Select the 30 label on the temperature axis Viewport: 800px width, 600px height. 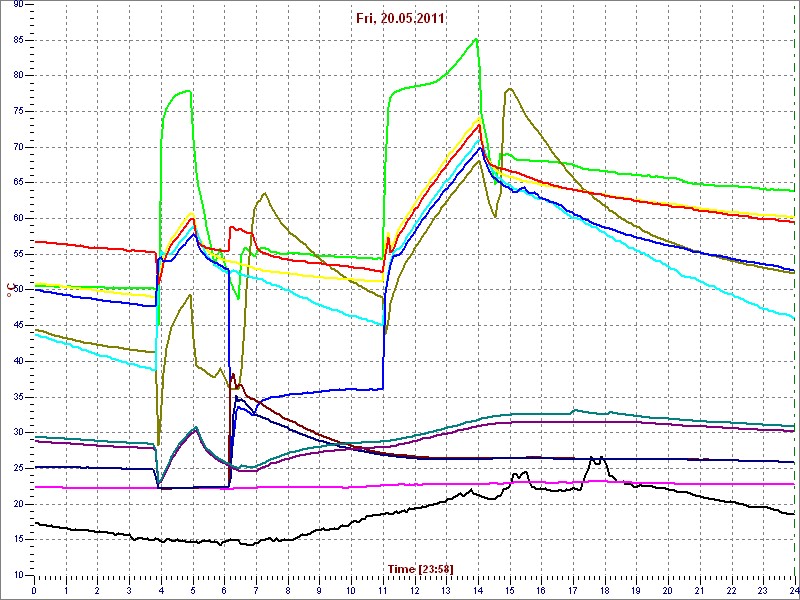17,433
